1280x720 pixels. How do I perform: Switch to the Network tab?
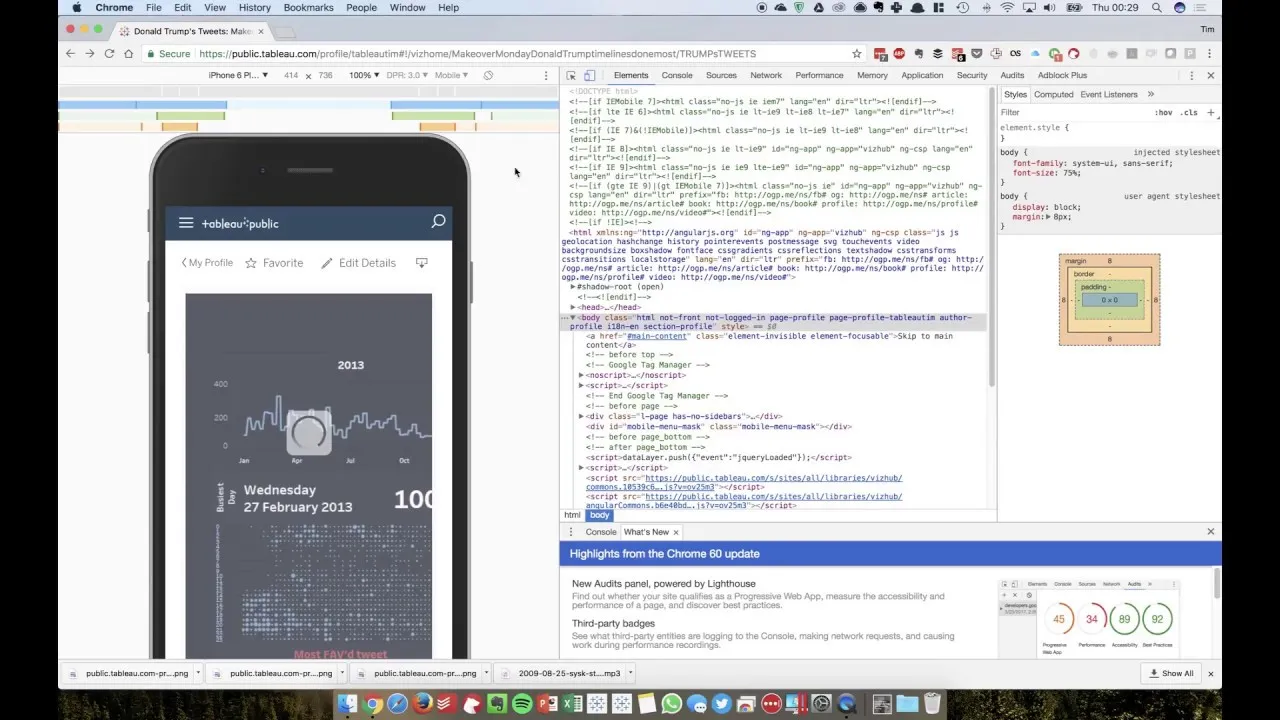(x=766, y=75)
